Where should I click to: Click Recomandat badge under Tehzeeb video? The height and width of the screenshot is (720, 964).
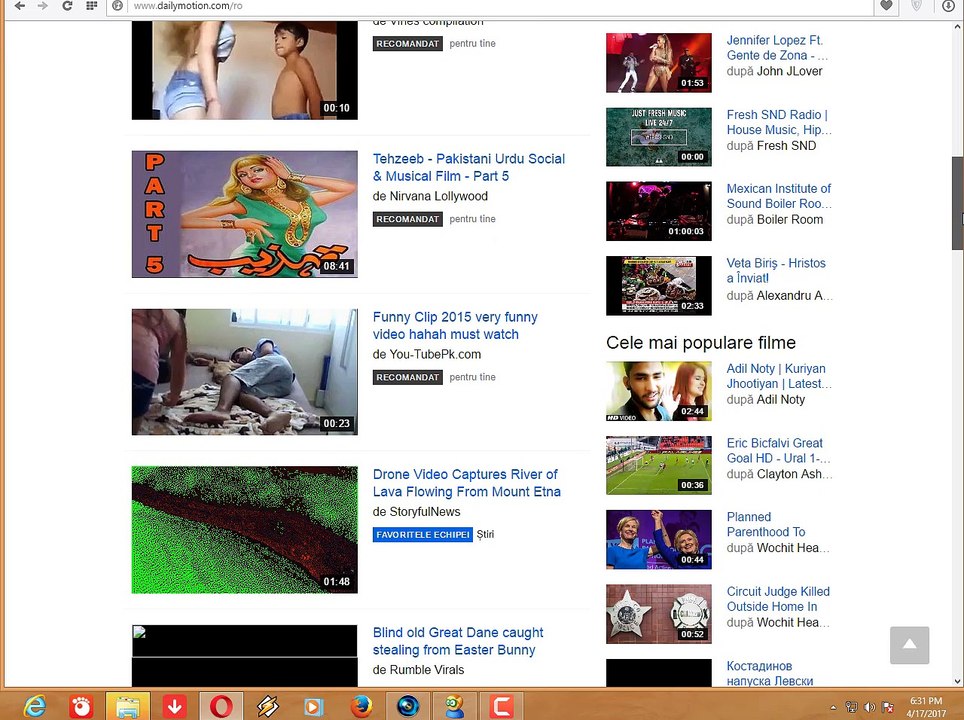pos(408,219)
